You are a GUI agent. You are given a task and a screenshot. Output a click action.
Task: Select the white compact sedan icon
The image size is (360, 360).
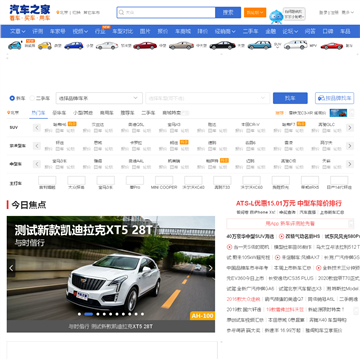pos(107,46)
